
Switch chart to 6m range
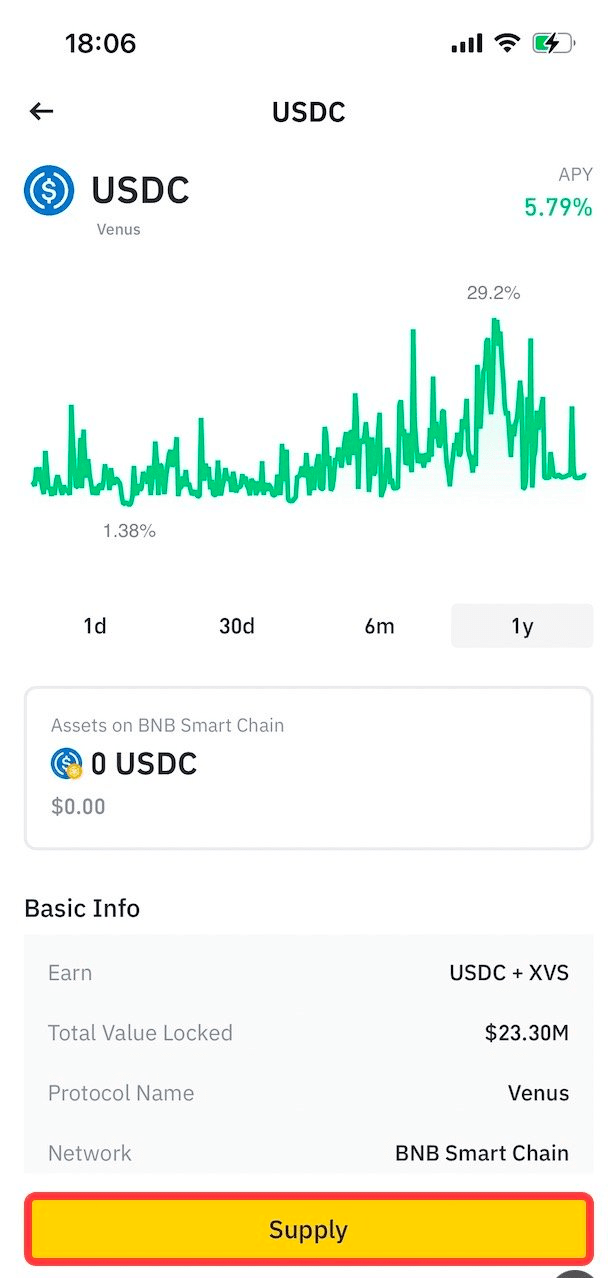pos(379,626)
